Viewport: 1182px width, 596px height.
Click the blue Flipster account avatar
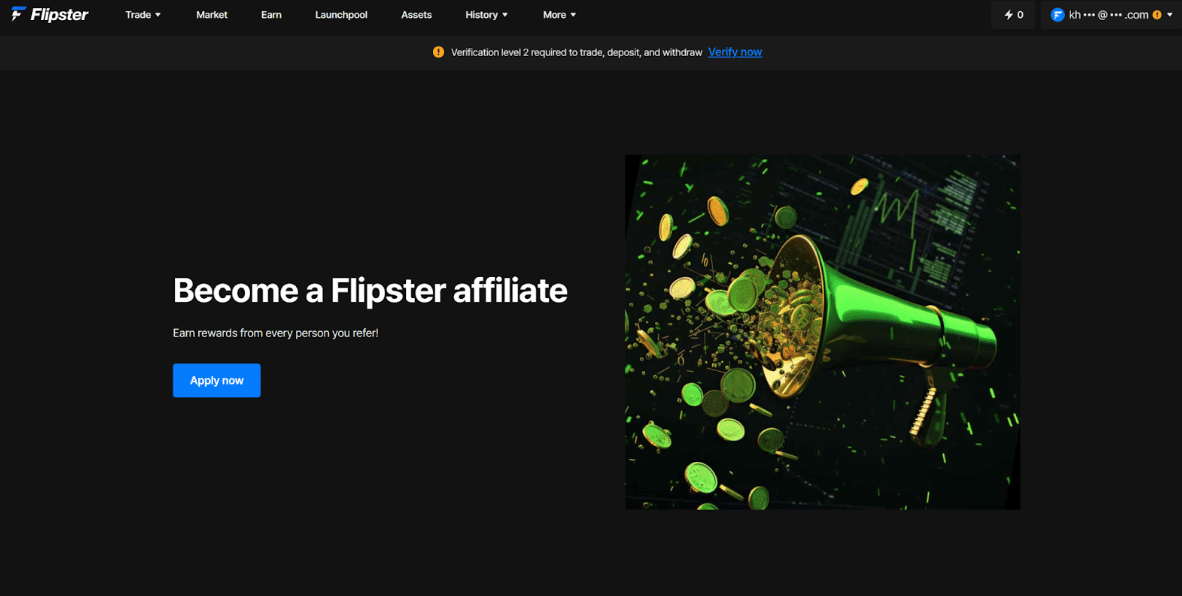point(1057,14)
